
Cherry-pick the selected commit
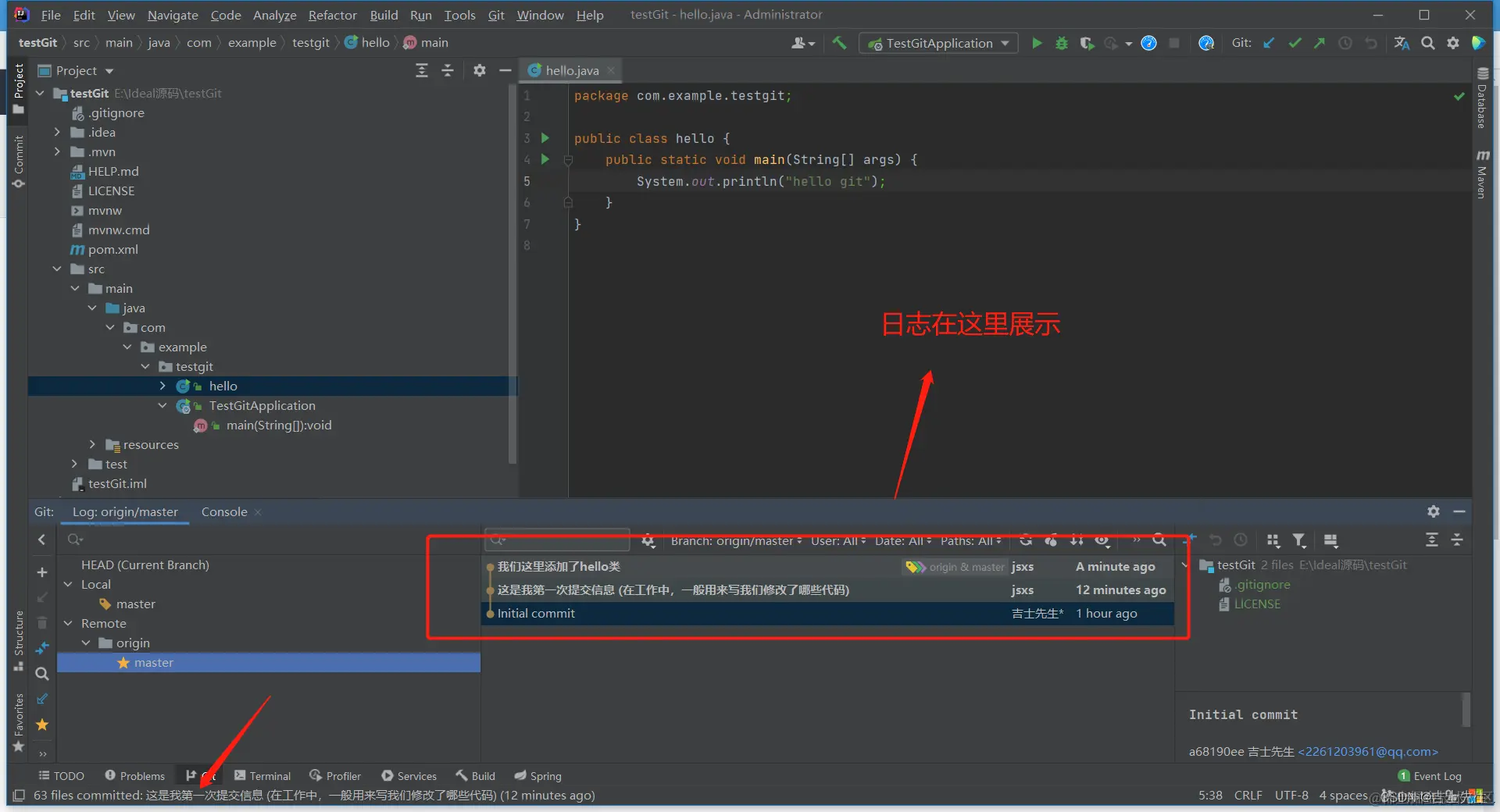coord(1051,540)
